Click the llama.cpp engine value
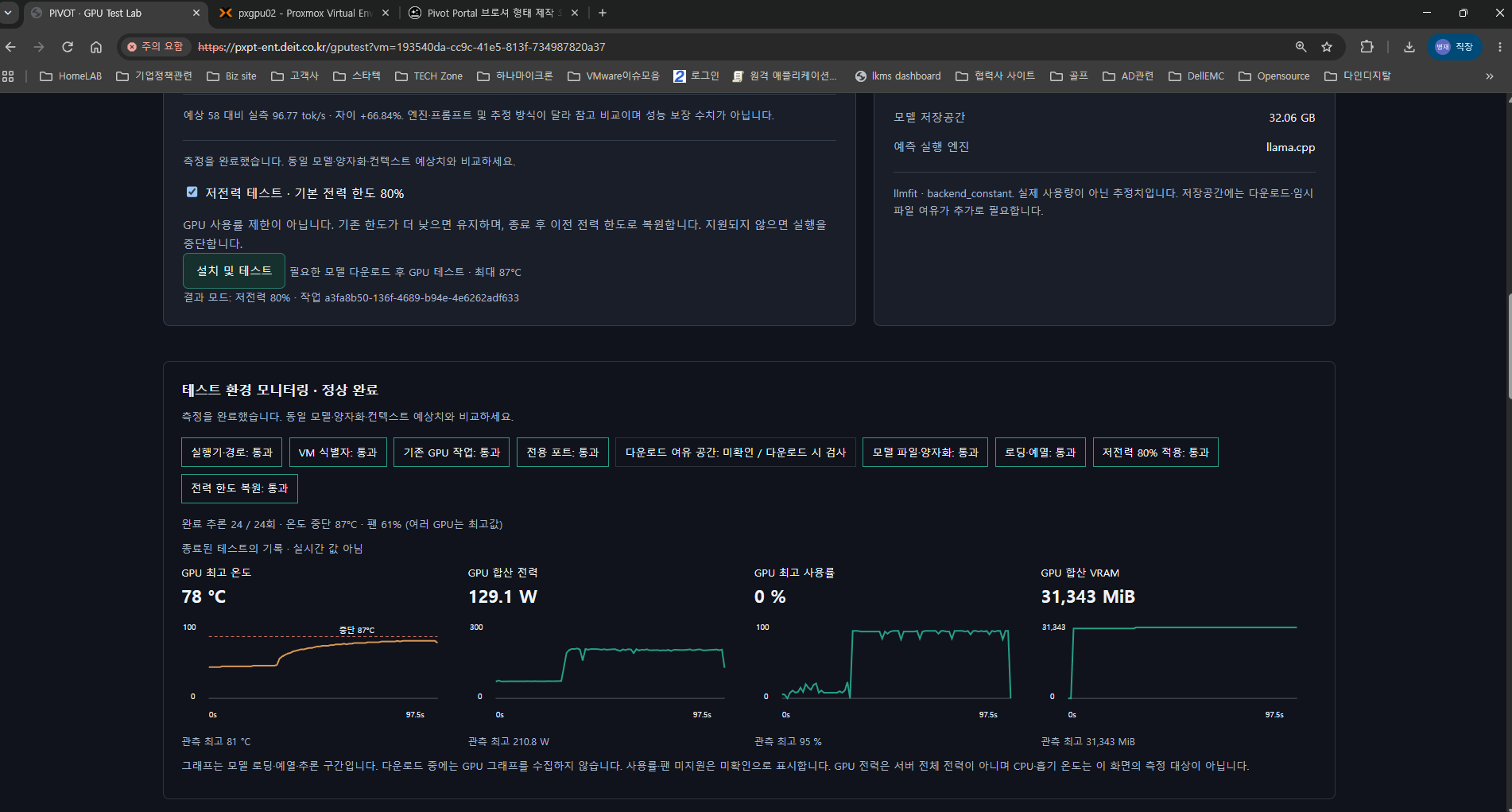 pos(1290,147)
